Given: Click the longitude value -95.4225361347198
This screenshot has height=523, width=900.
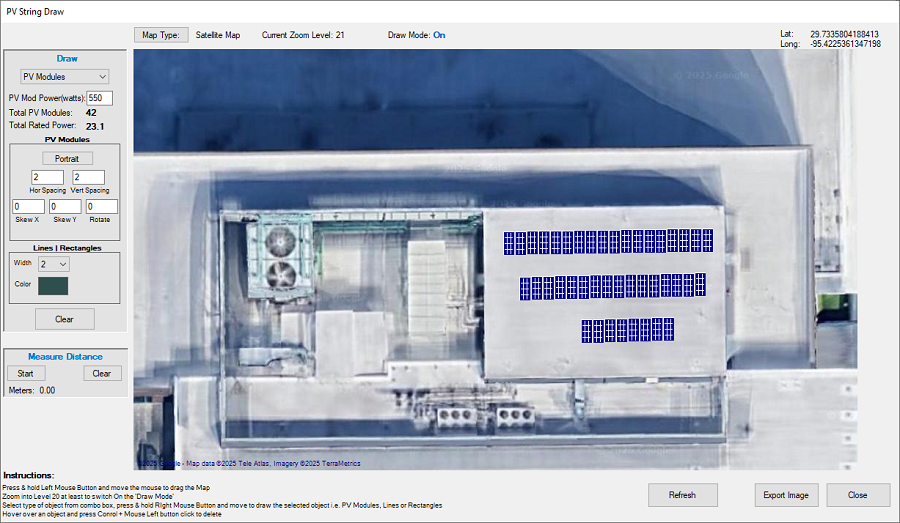Looking at the screenshot, I should (x=845, y=44).
